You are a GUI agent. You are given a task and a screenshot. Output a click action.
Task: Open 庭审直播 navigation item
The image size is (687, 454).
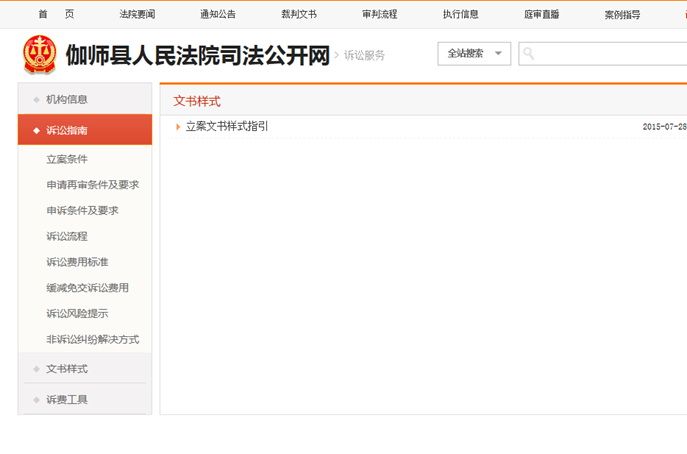coord(542,14)
